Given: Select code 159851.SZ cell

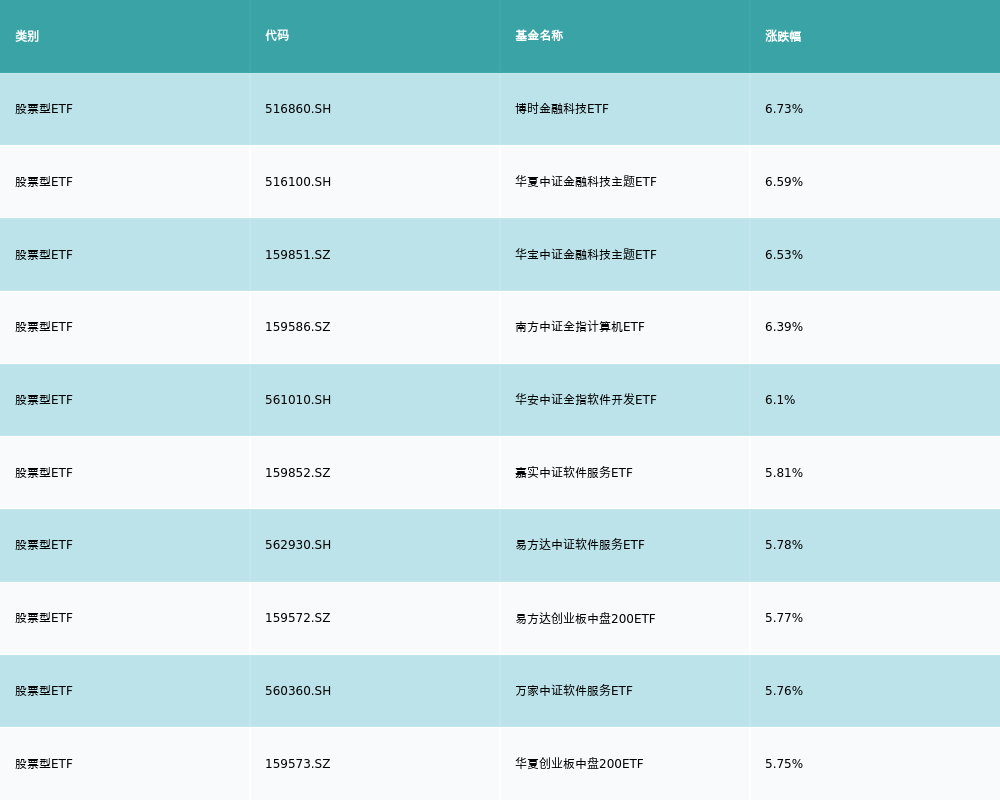Looking at the screenshot, I should (297, 255).
